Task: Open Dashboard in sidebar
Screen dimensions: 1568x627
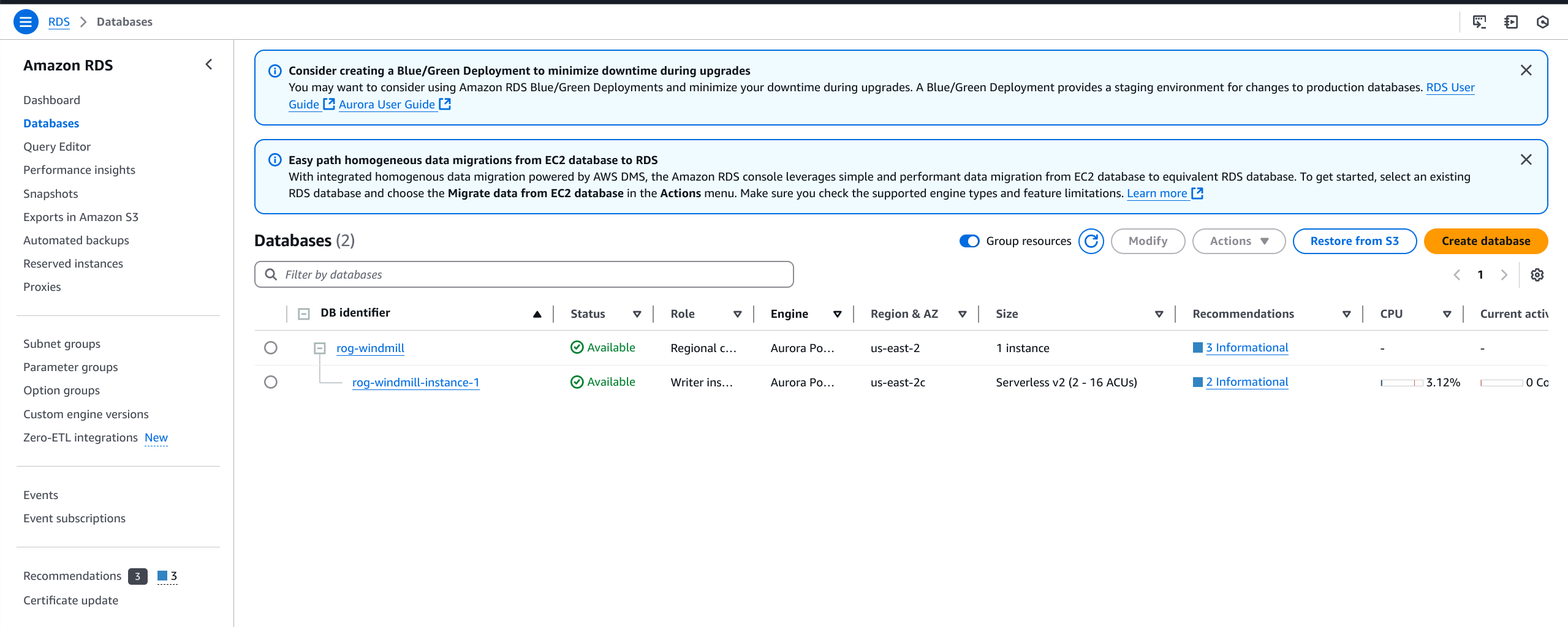Action: pos(52,100)
